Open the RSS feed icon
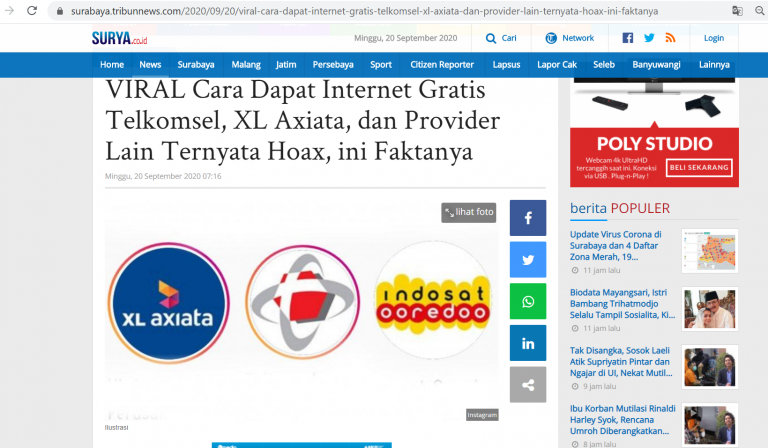This screenshot has width=768, height=448. [x=671, y=38]
